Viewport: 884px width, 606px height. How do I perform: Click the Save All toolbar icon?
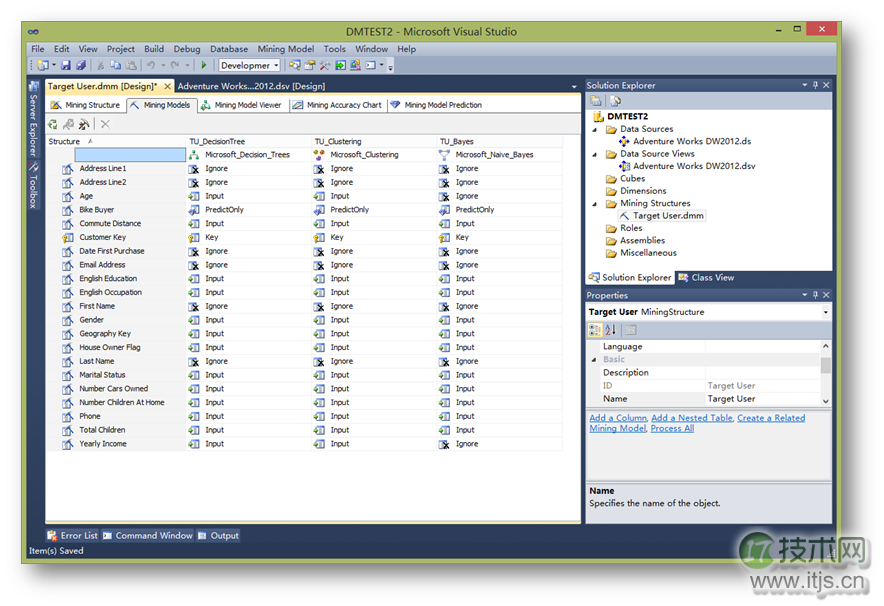[81, 65]
